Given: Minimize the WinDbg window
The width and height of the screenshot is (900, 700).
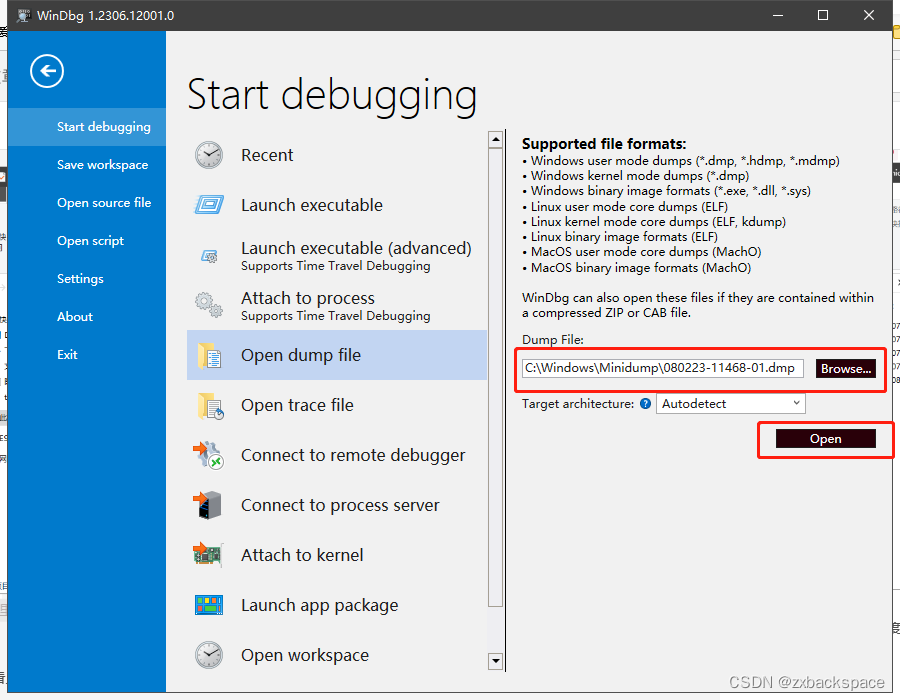Looking at the screenshot, I should pyautogui.click(x=778, y=15).
